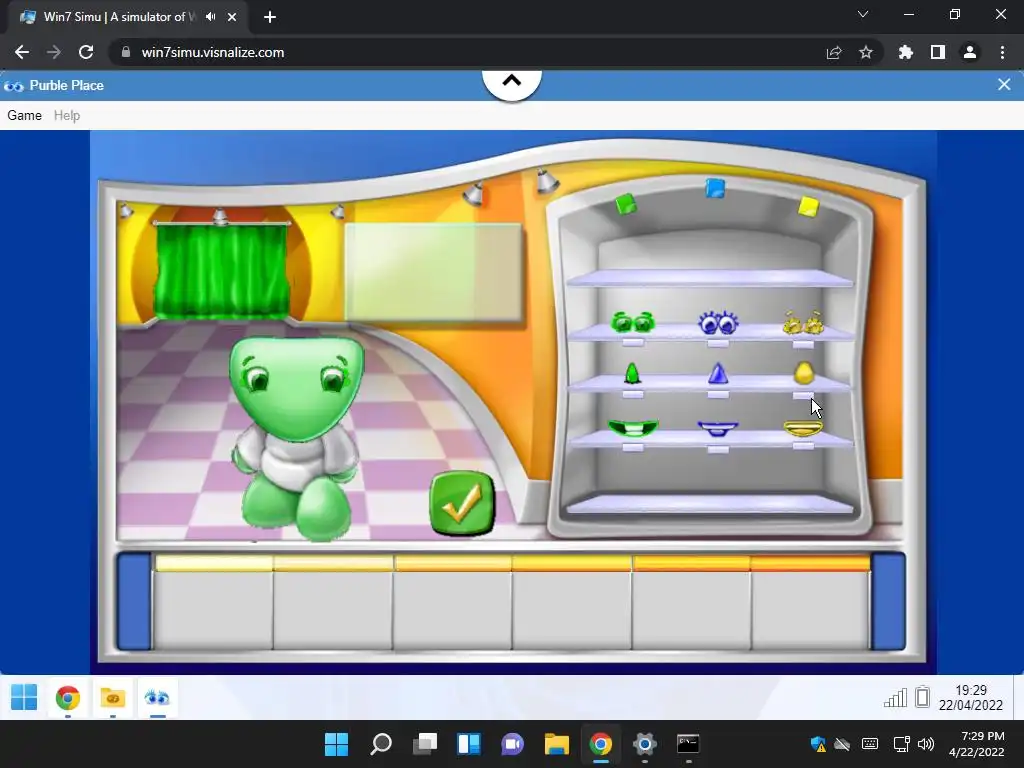Image resolution: width=1024 pixels, height=768 pixels.
Task: Open the Chrome extensions puzzle icon
Action: [906, 52]
